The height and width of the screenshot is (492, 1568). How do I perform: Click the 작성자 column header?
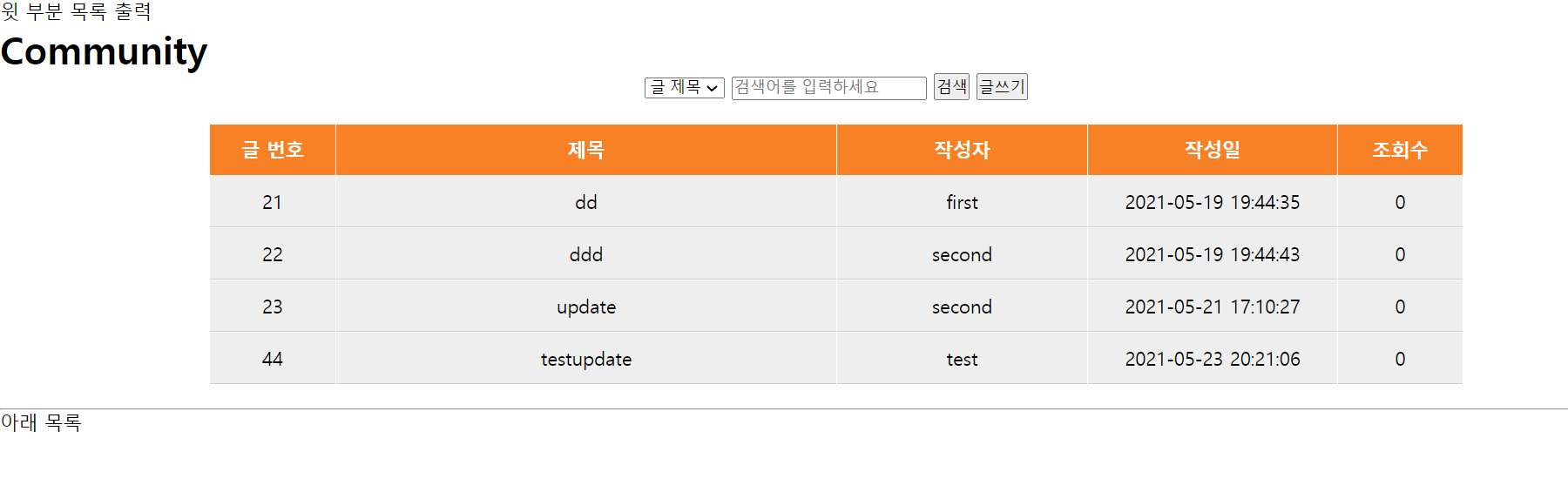962,150
